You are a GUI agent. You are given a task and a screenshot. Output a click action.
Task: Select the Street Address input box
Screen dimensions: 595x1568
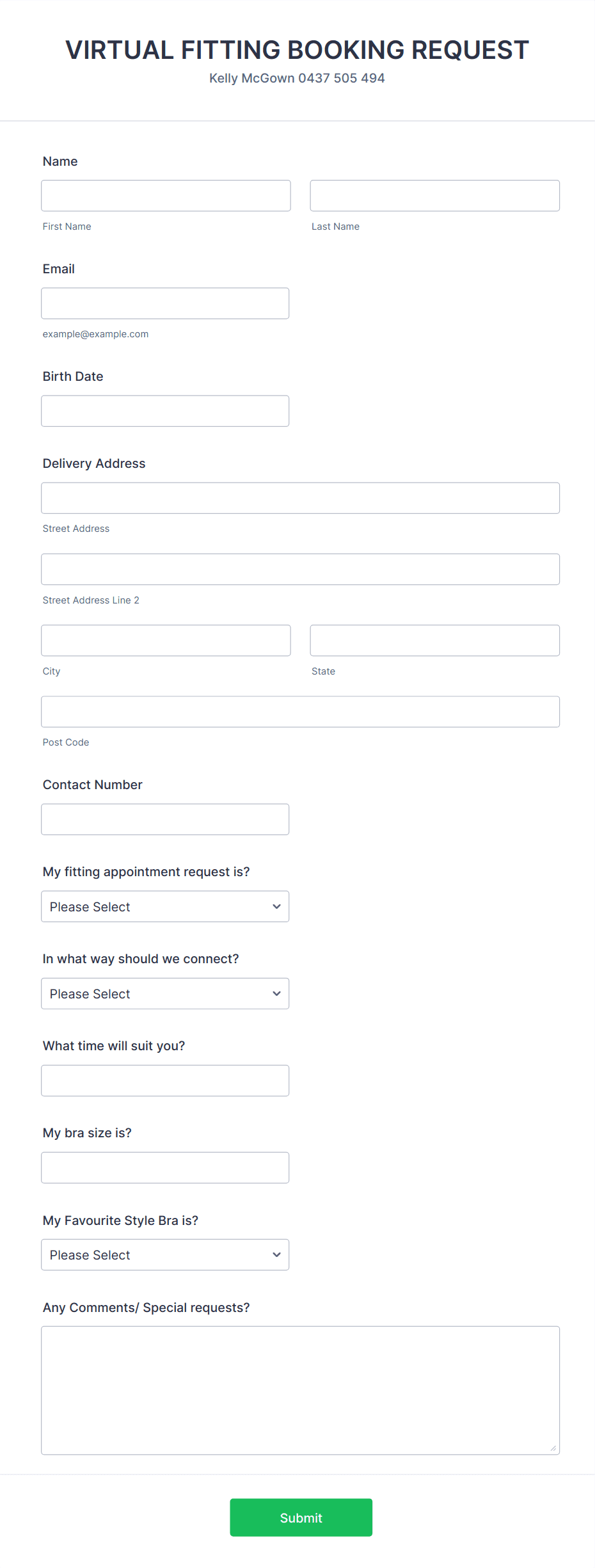300,498
